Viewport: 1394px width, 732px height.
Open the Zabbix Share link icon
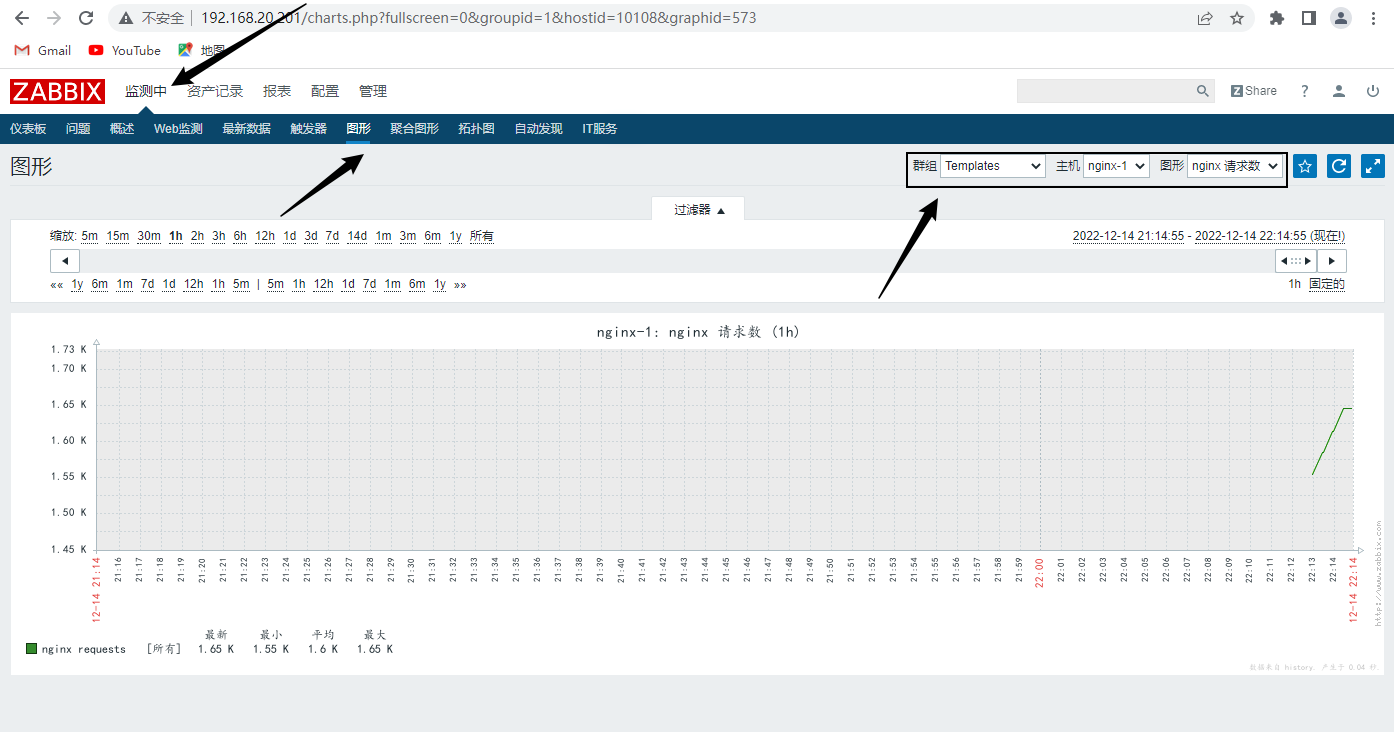[1253, 91]
